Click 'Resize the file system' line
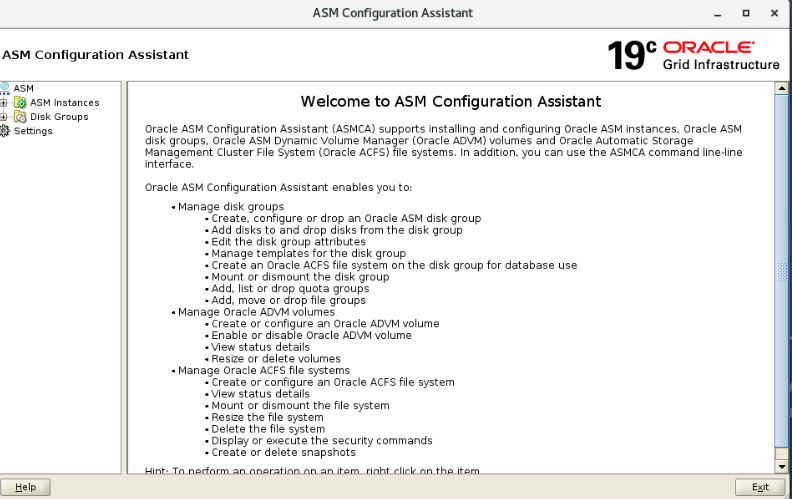This screenshot has height=499, width=792. pos(267,417)
